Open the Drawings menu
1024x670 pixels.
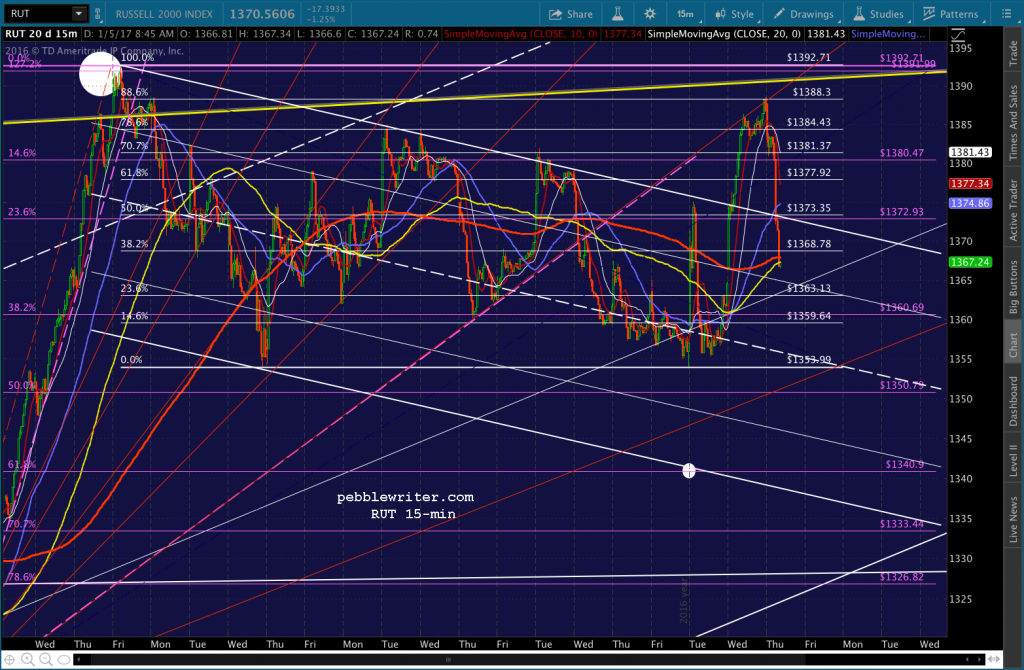(x=805, y=14)
